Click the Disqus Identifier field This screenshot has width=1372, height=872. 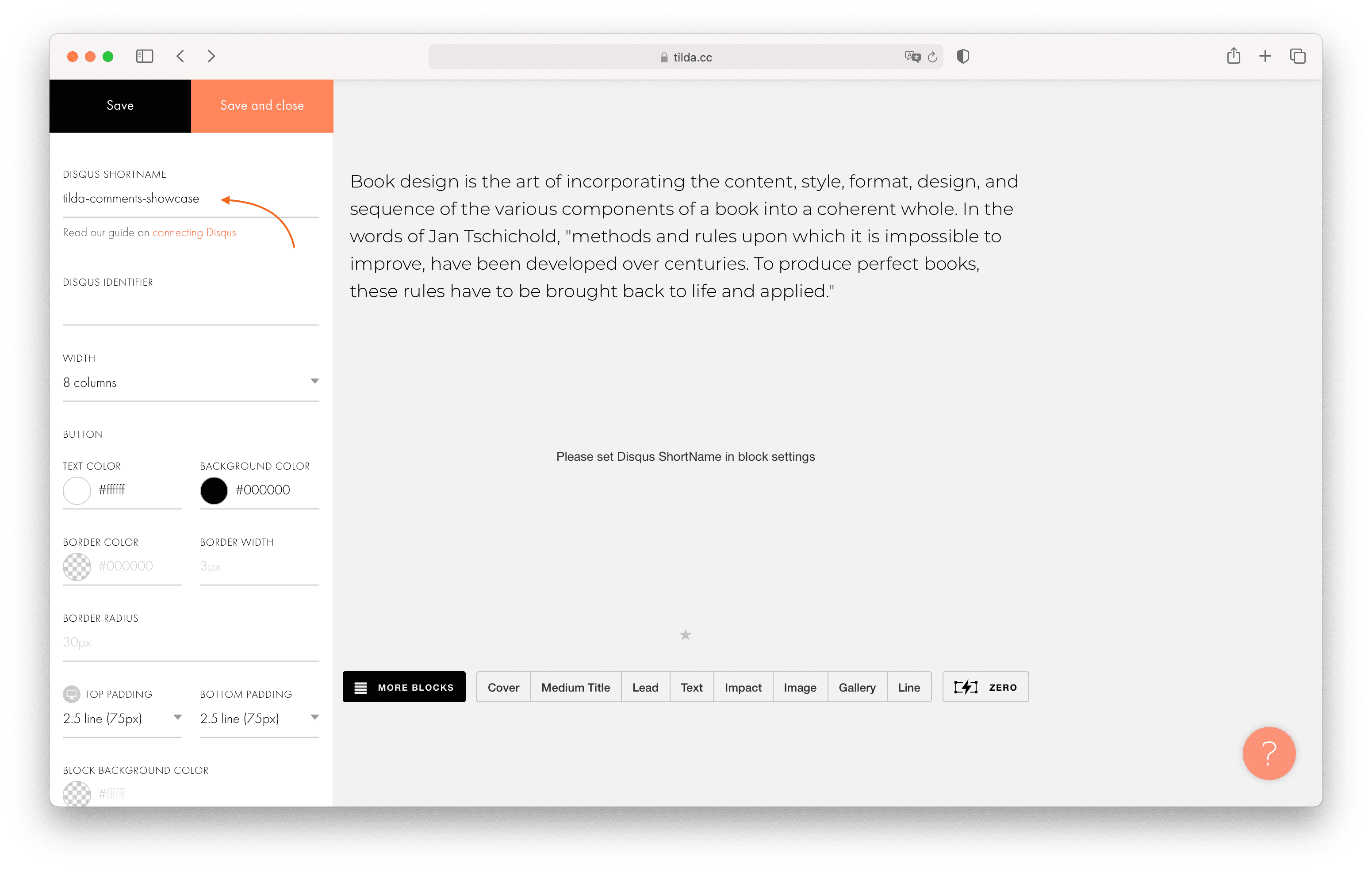[x=191, y=308]
